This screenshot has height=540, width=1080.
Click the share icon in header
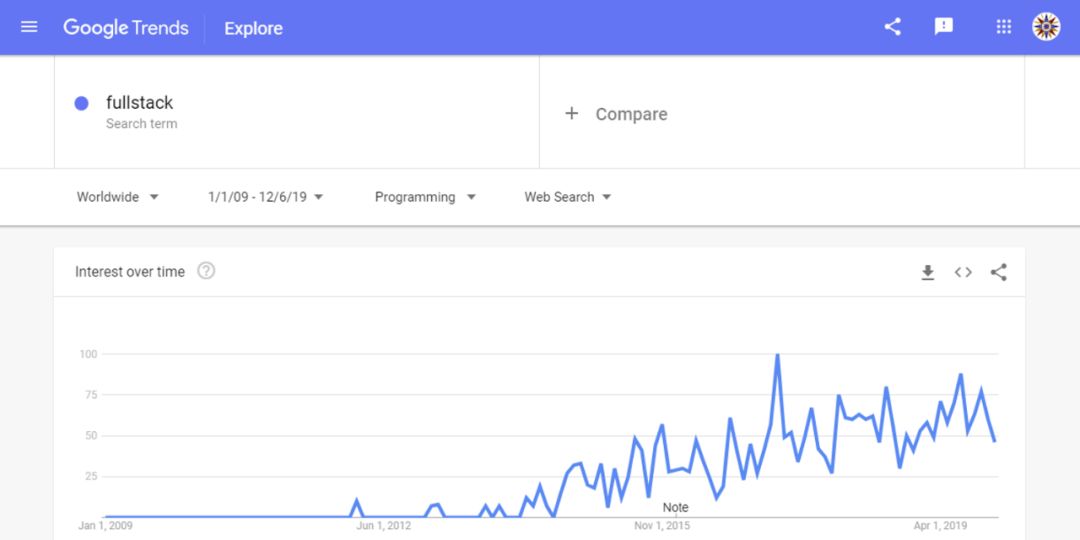point(893,27)
